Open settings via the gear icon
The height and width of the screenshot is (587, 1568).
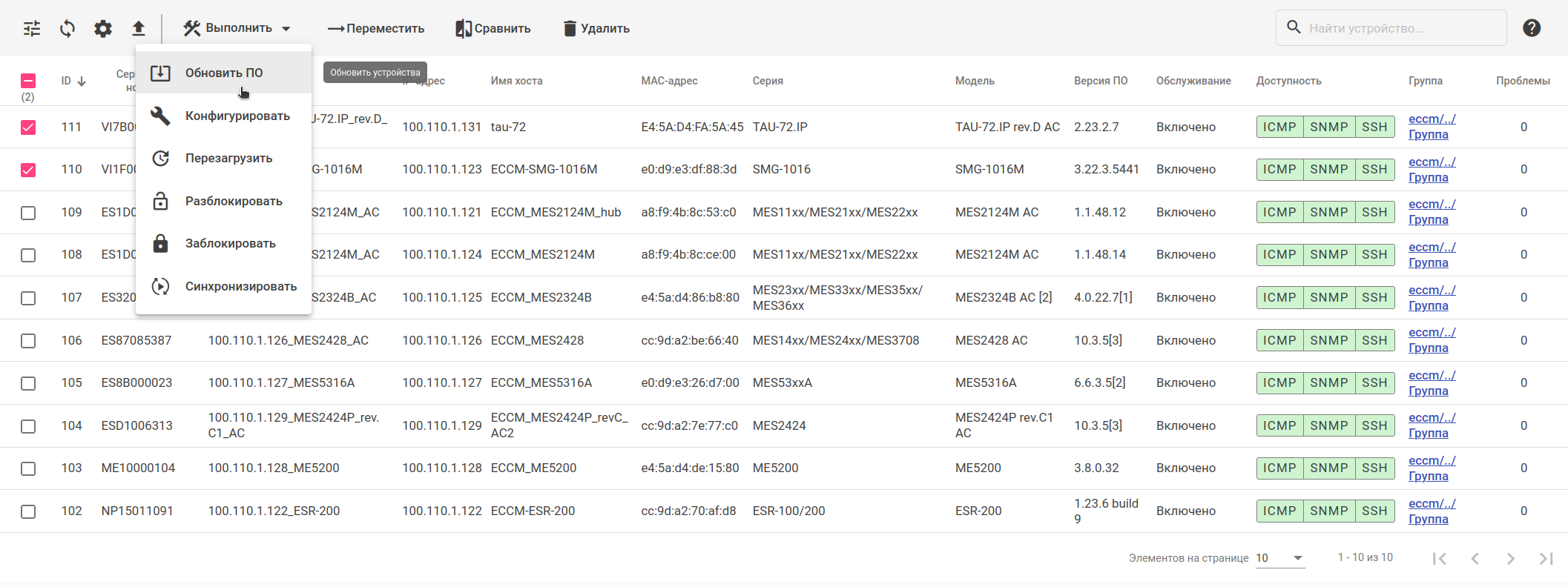pyautogui.click(x=103, y=29)
